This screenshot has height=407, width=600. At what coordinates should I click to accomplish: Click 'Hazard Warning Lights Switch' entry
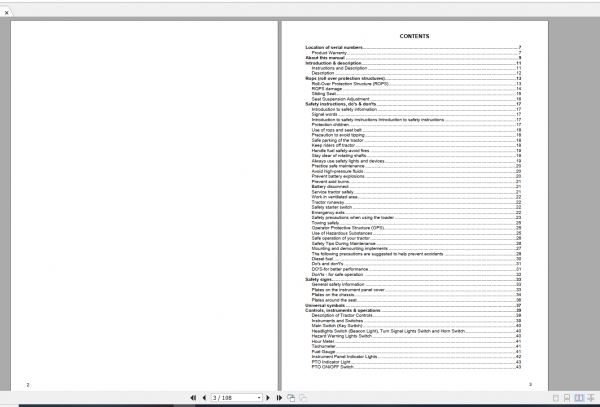341,336
